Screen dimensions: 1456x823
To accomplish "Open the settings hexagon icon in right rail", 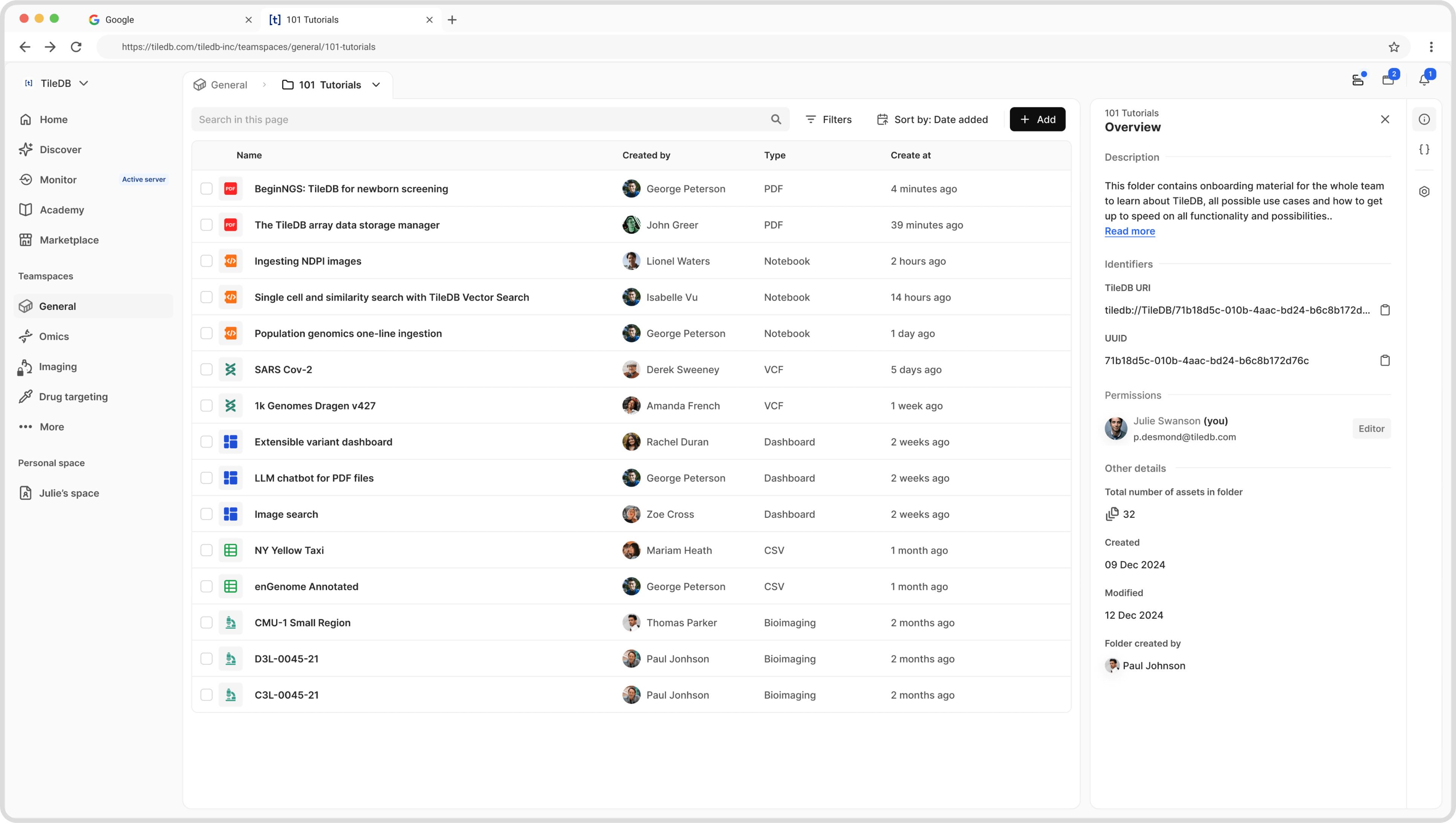I will point(1424,192).
